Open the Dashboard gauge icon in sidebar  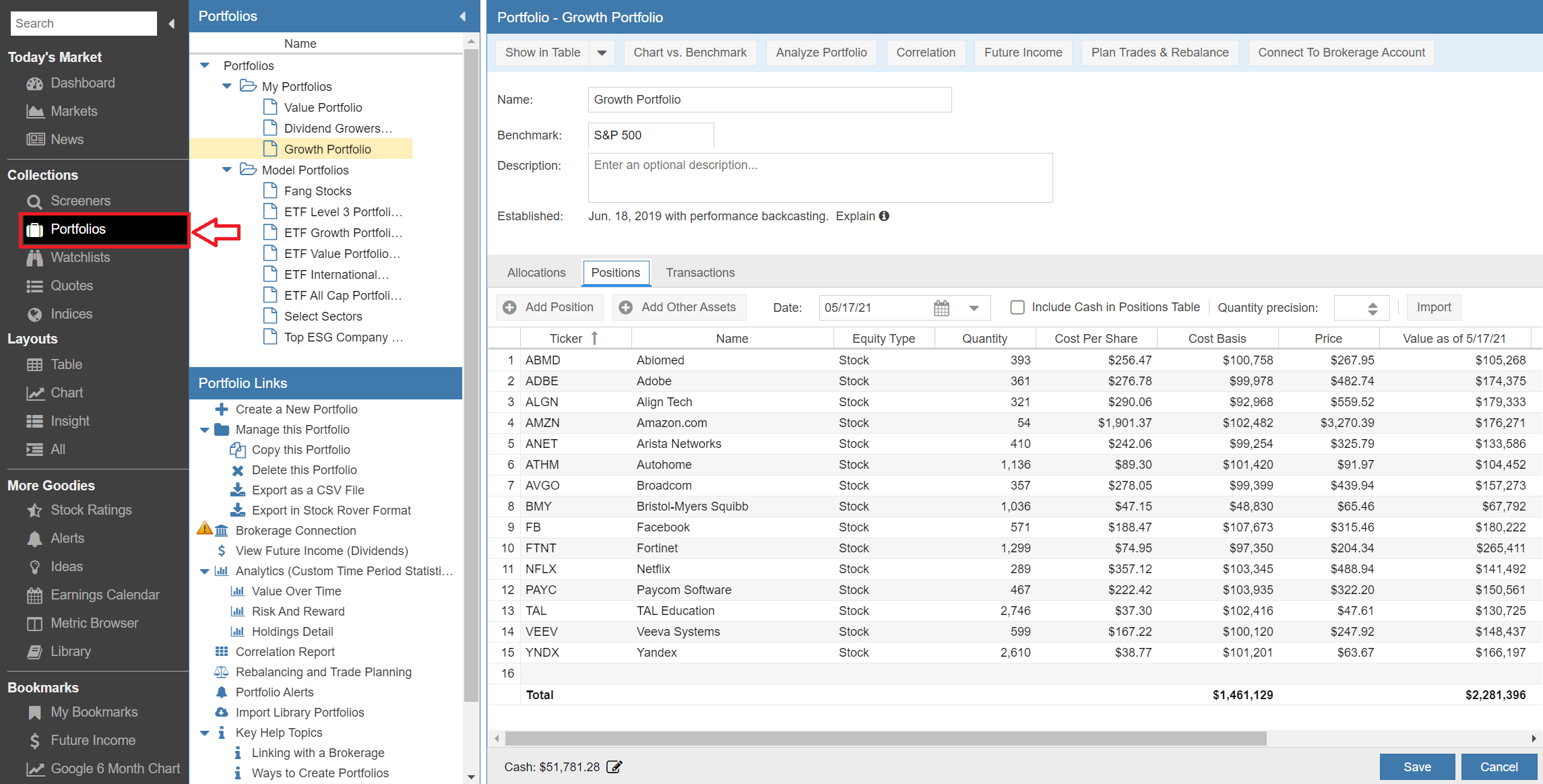34,84
